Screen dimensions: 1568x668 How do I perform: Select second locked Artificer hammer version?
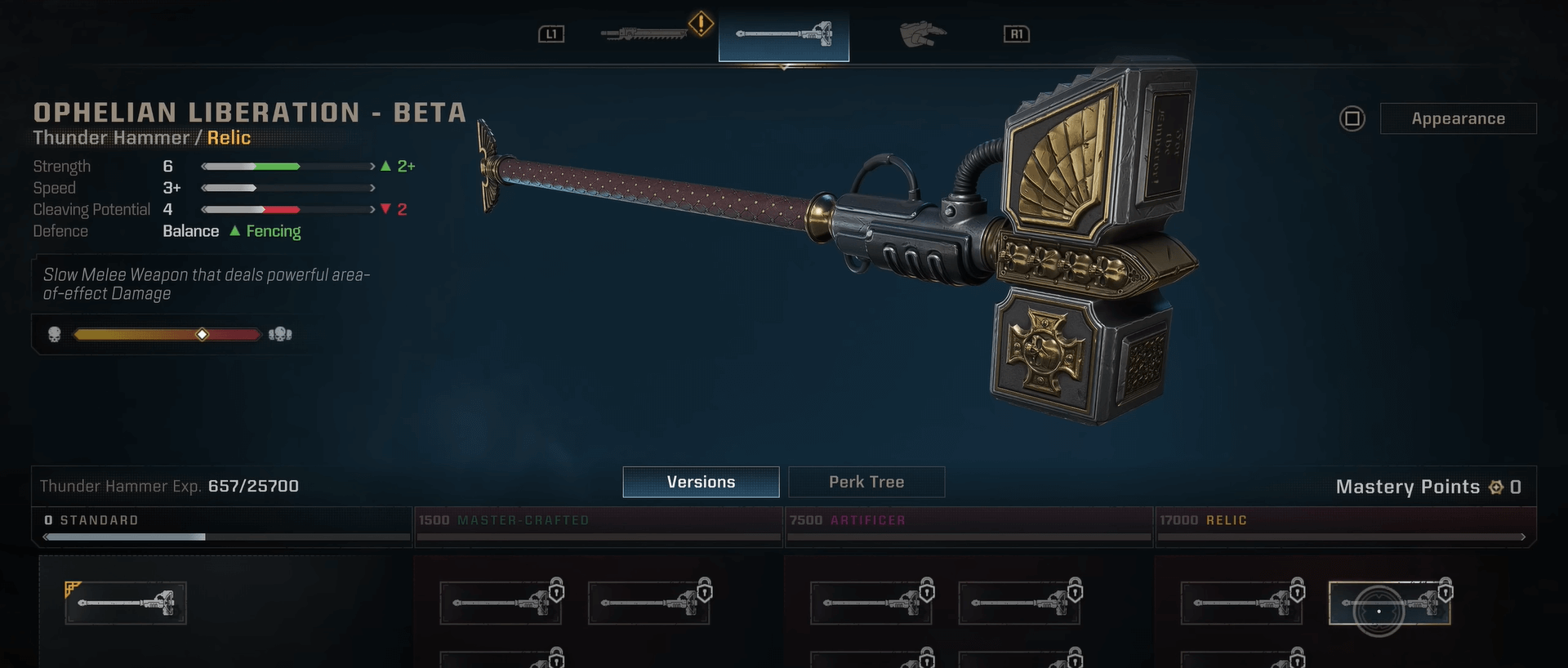coord(1019,603)
